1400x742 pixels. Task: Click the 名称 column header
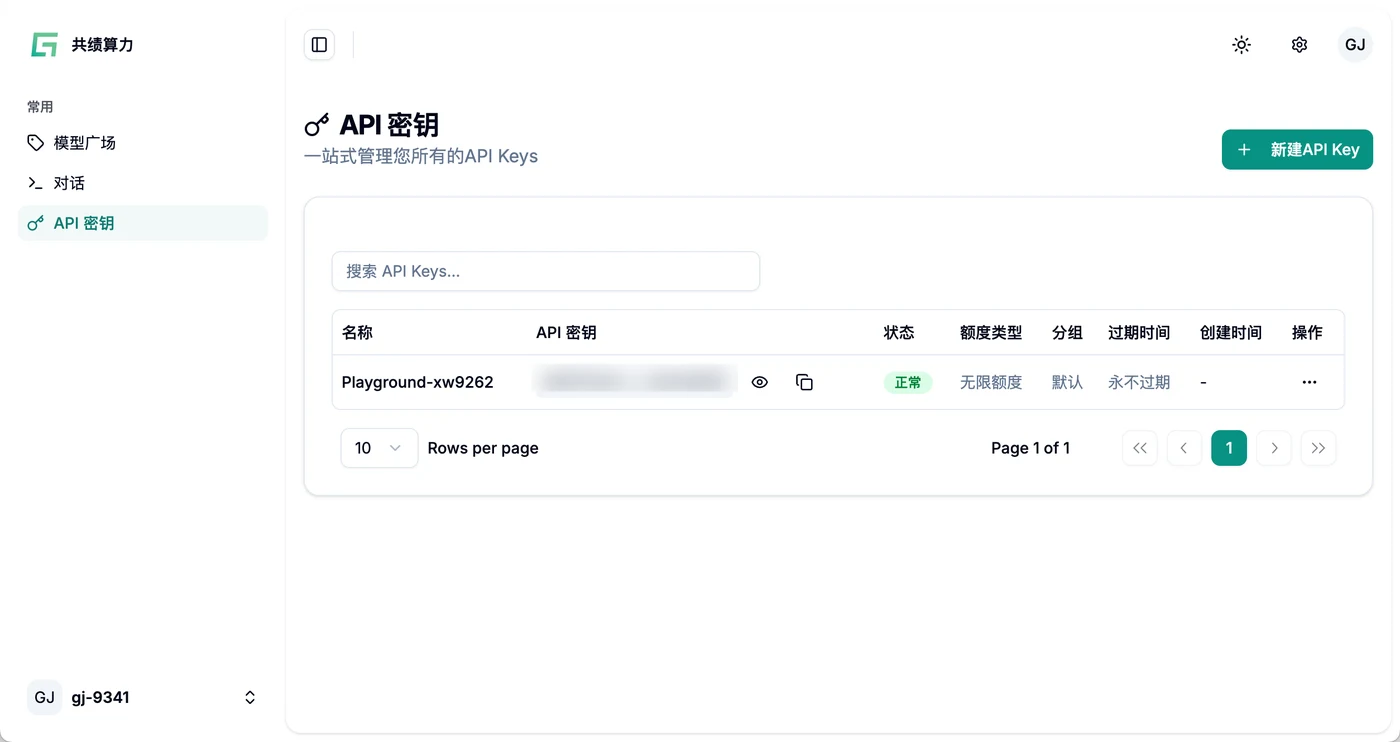point(357,333)
